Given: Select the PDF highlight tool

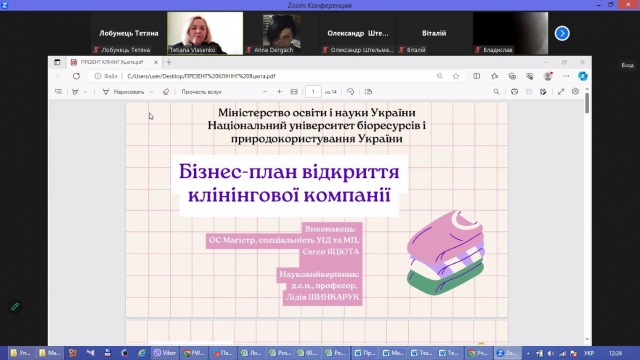Looking at the screenshot, I should pos(76,92).
